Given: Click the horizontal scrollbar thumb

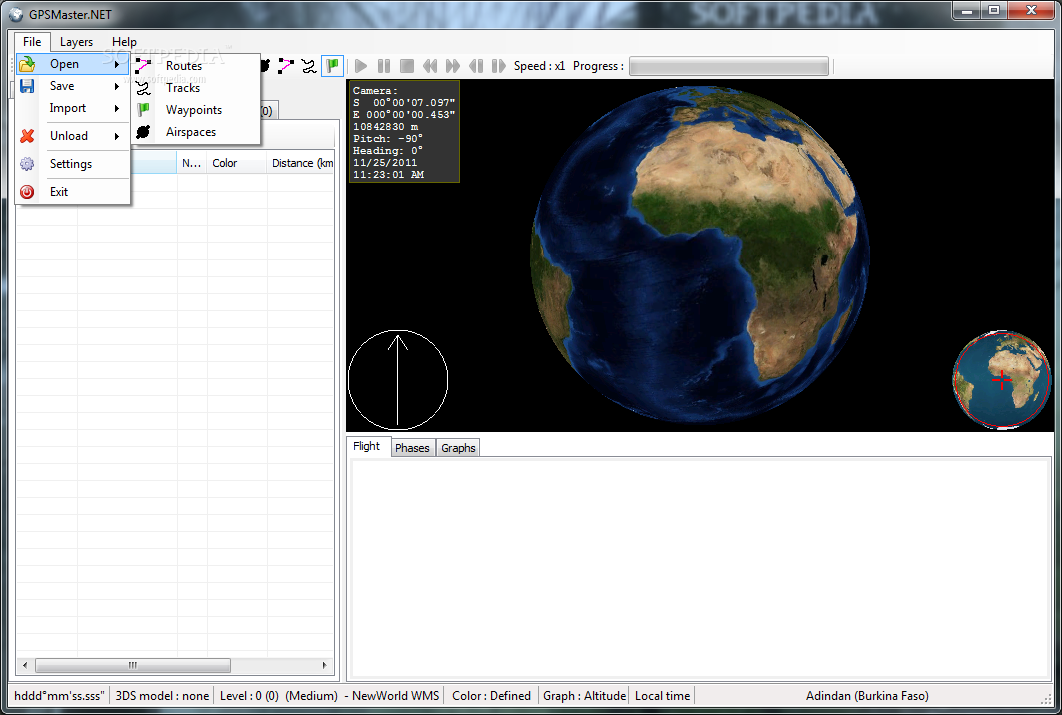Looking at the screenshot, I should (133, 666).
